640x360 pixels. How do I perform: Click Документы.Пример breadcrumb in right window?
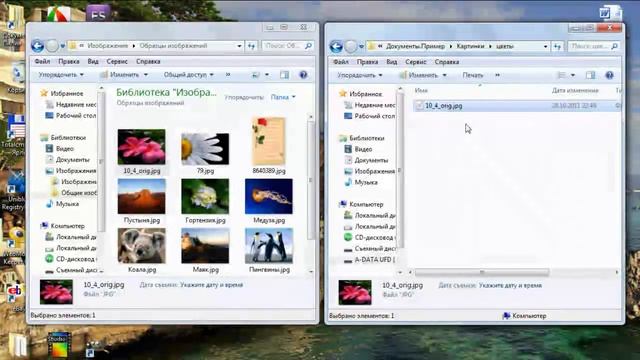[416, 46]
